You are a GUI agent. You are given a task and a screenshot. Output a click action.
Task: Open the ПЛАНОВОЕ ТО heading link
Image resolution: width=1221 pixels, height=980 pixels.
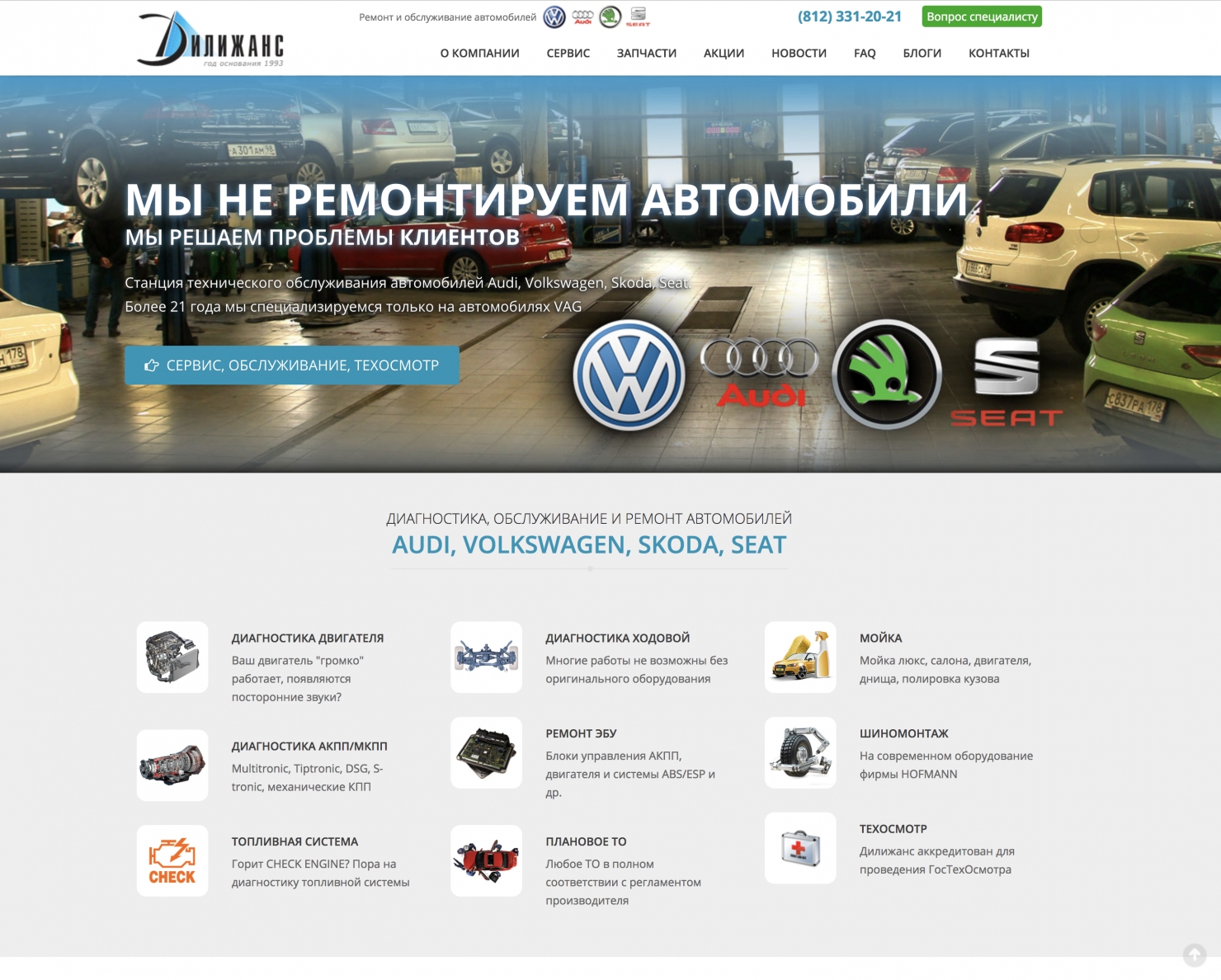[586, 841]
